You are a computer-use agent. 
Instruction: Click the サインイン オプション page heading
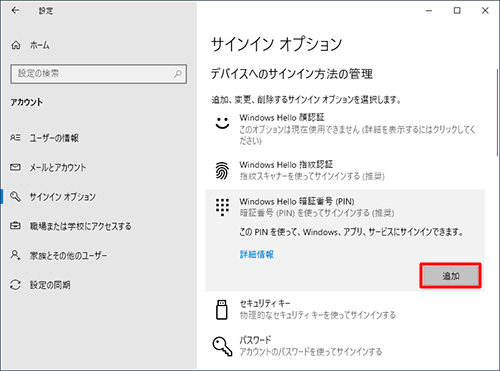pos(277,44)
